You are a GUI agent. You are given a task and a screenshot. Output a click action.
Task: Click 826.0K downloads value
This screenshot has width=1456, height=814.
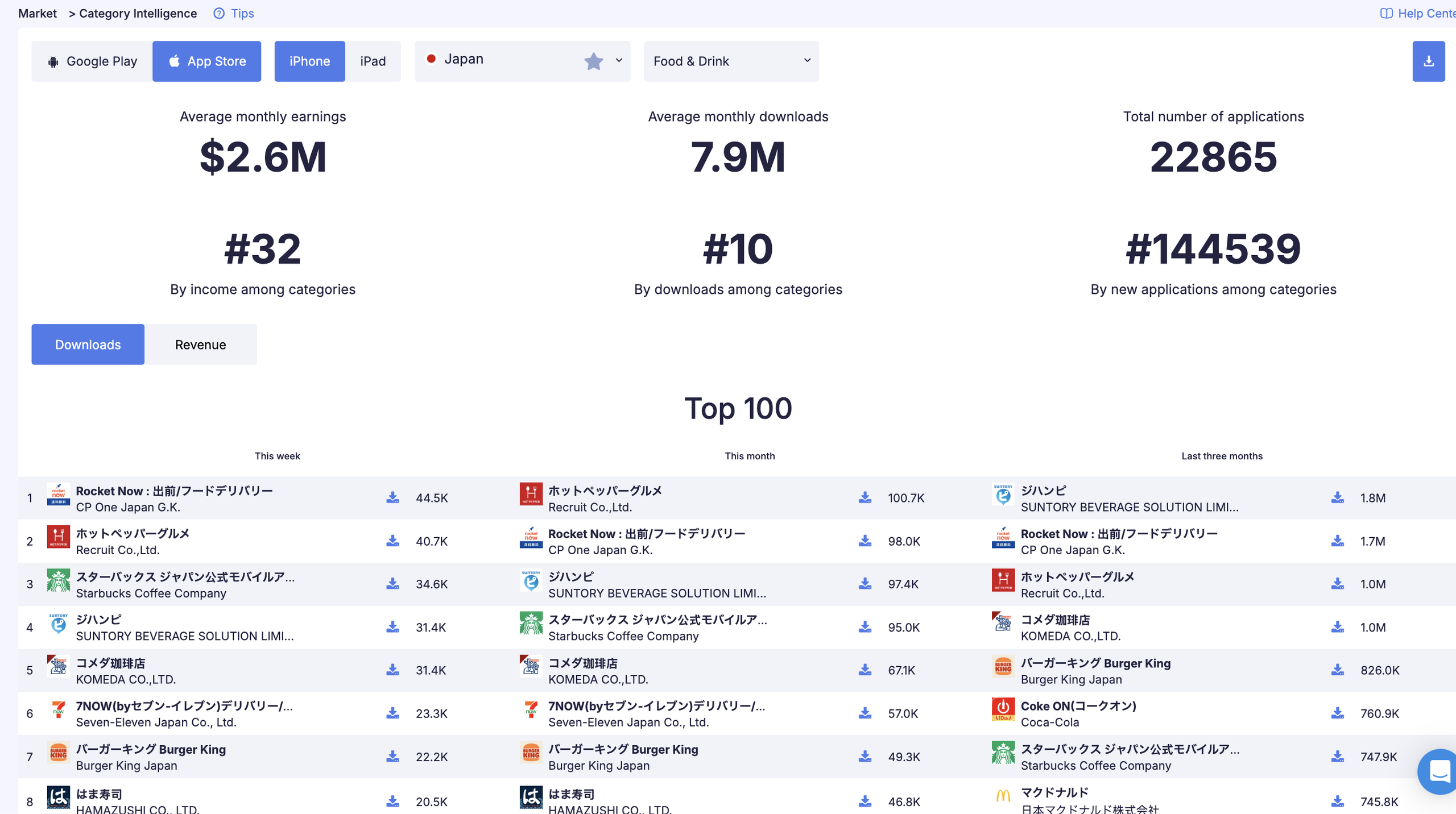coord(1379,670)
